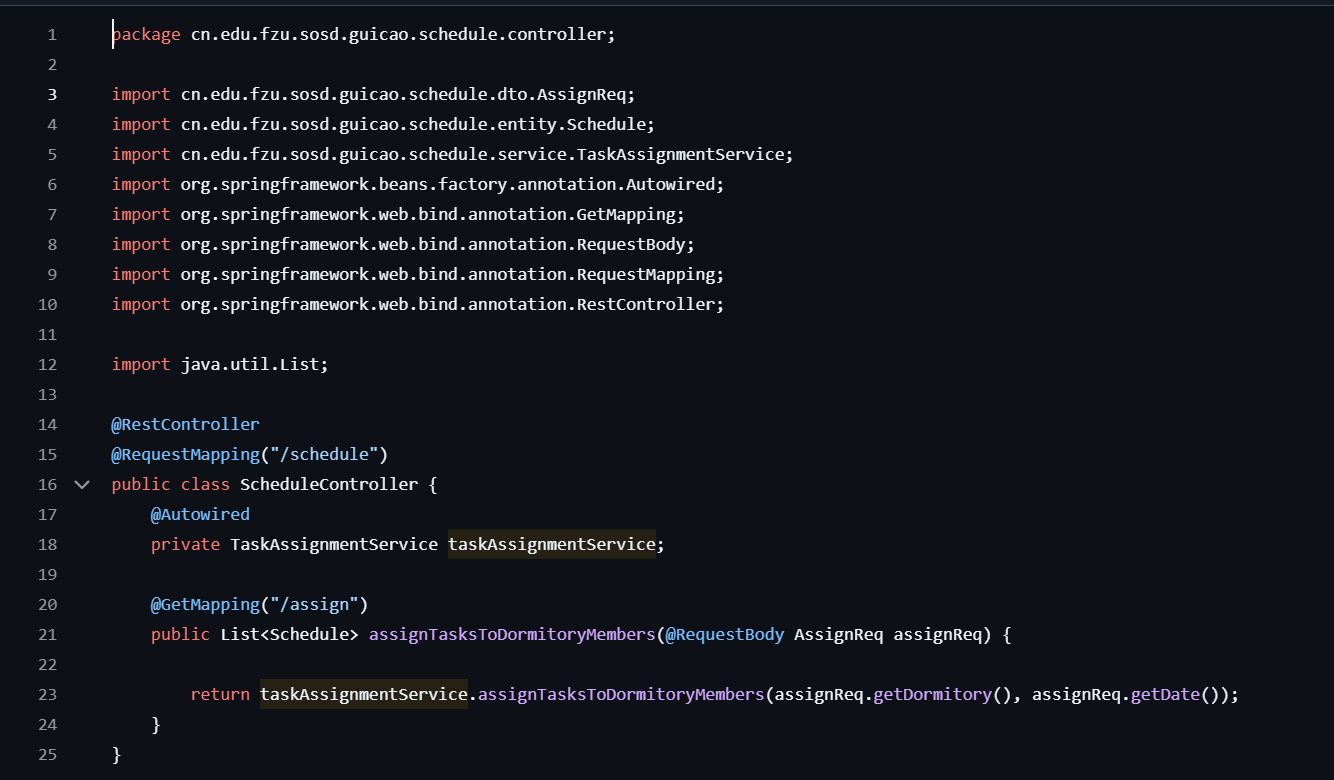1334x780 pixels.
Task: Click highlighted taskAssignmentService field on line 18
Action: [552, 544]
